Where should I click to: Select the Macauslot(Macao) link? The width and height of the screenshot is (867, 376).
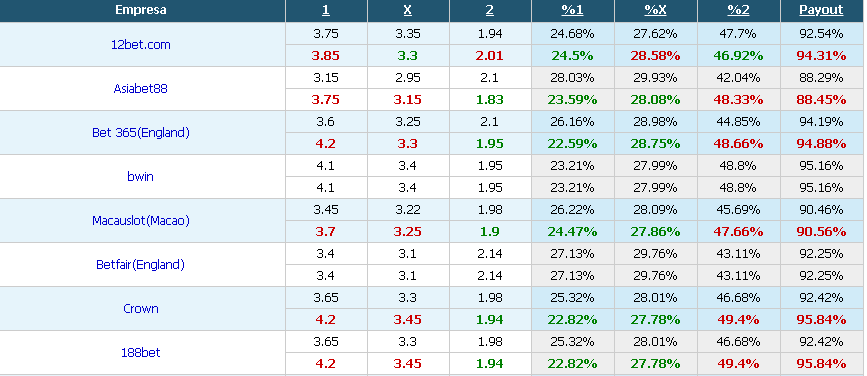tap(140, 221)
